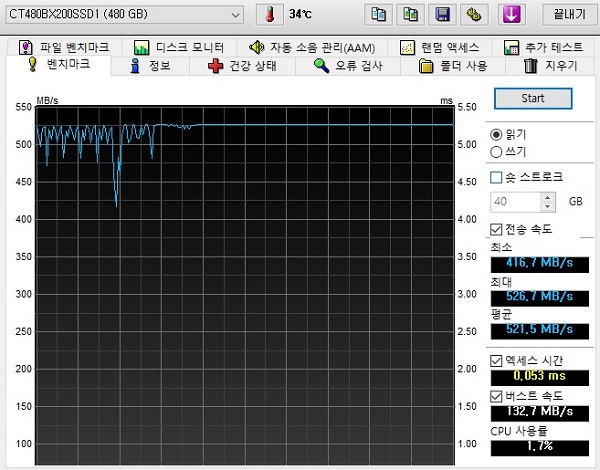Enable the 숏 스트로크 checkbox
The width and height of the screenshot is (600, 470).
[x=496, y=177]
